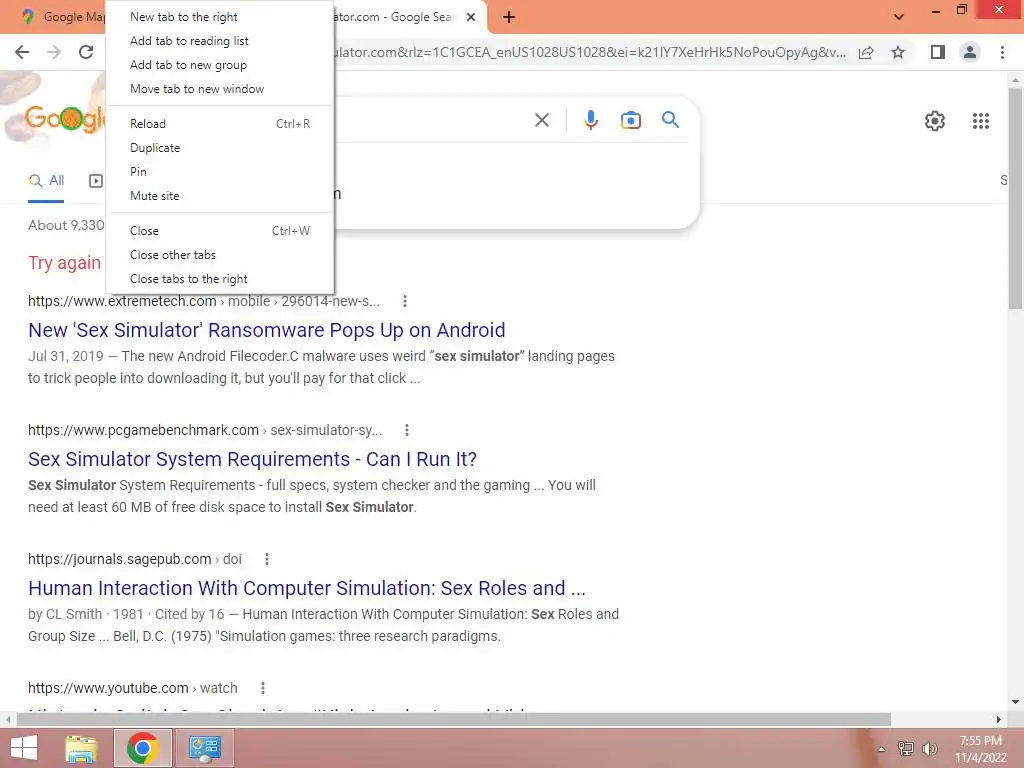Open 'Human Interaction With Computer Simulation' result
The image size is (1024, 768).
click(x=307, y=588)
